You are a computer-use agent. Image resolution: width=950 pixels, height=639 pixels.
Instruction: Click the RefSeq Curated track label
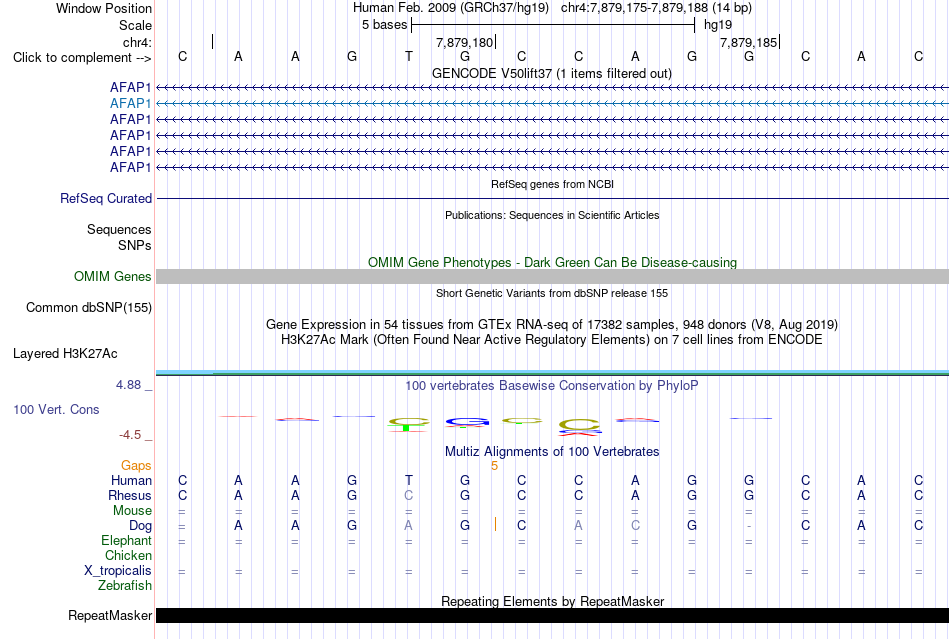click(x=106, y=199)
